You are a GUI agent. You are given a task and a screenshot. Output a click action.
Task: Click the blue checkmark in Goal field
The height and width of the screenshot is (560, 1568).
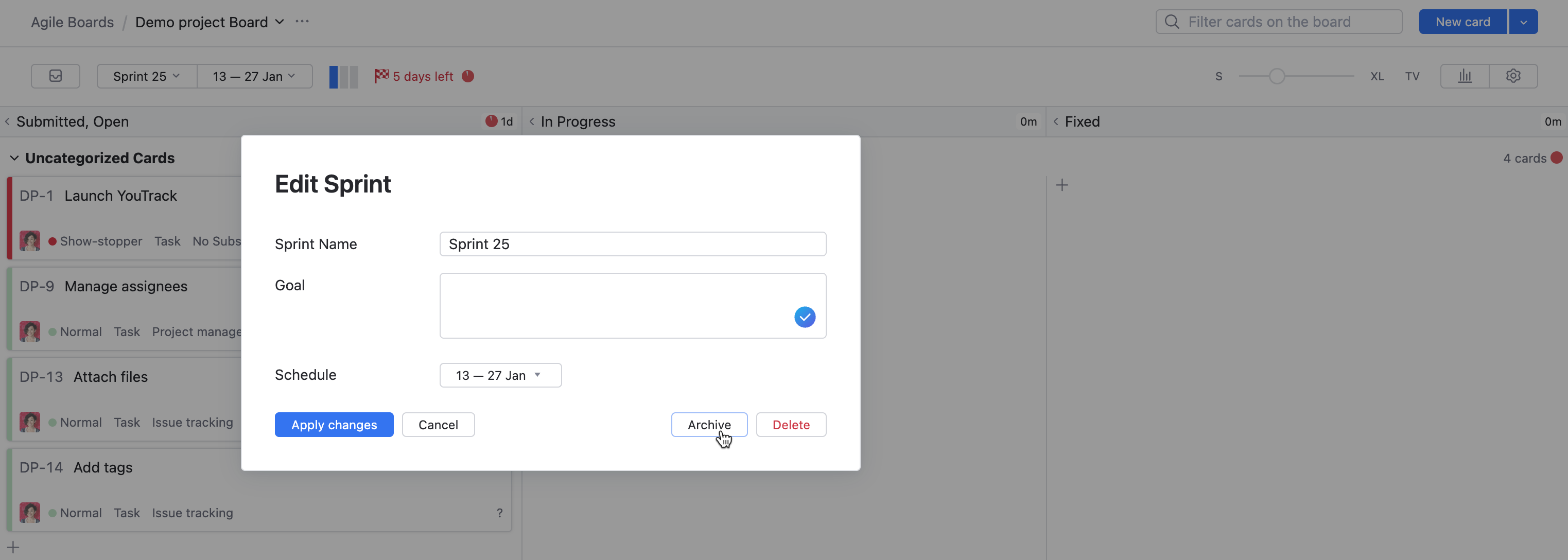click(x=804, y=317)
